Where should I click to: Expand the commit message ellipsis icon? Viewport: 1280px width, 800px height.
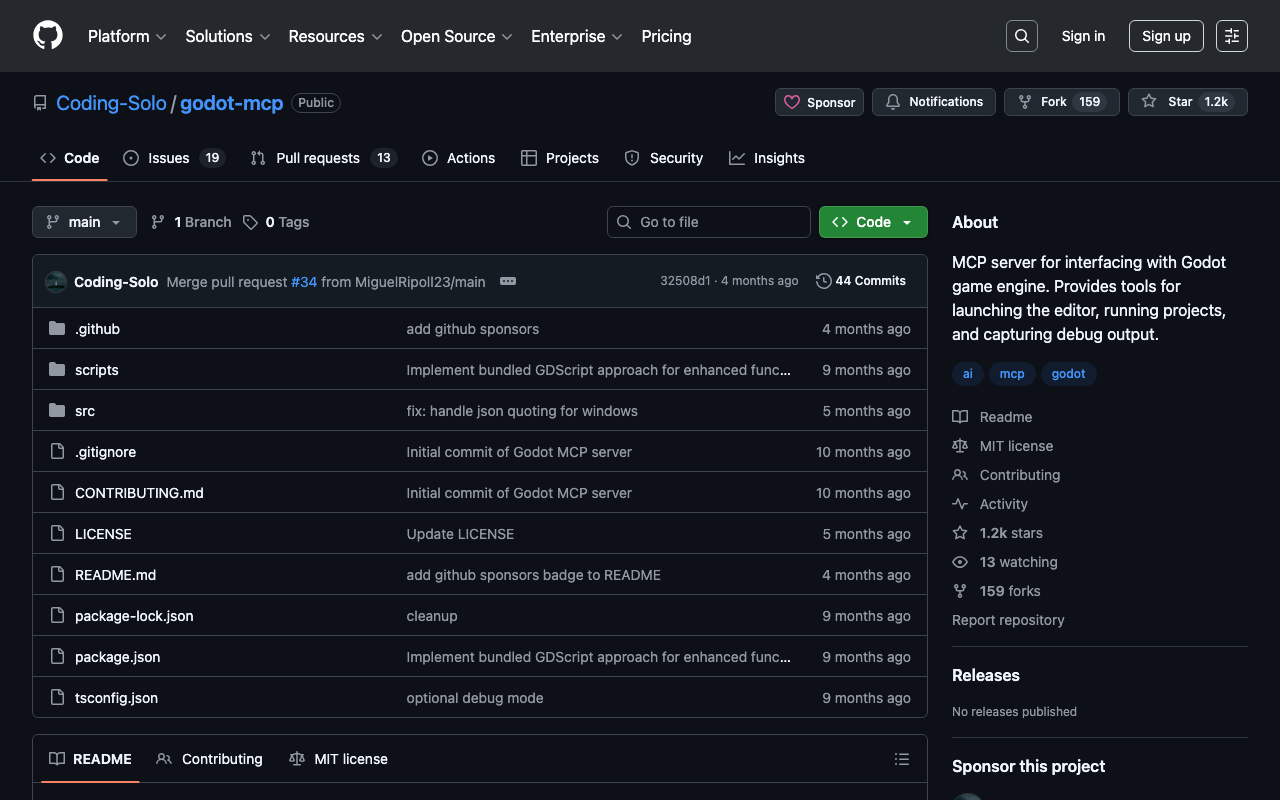508,281
